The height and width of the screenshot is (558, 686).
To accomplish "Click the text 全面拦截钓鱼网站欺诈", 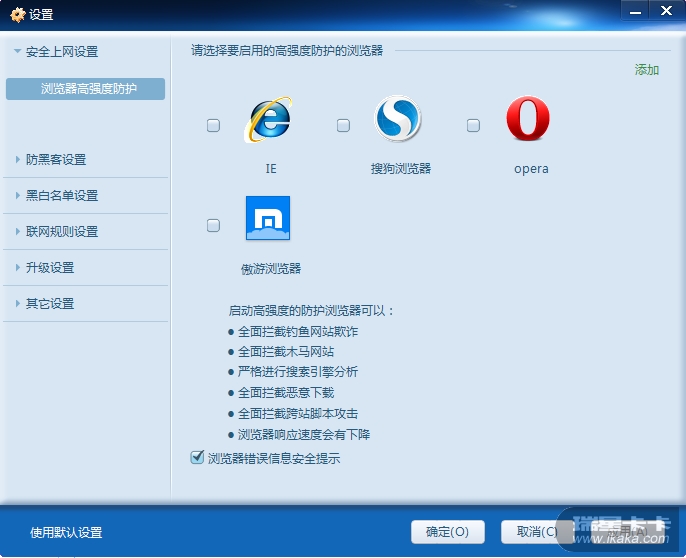I will pyautogui.click(x=298, y=332).
